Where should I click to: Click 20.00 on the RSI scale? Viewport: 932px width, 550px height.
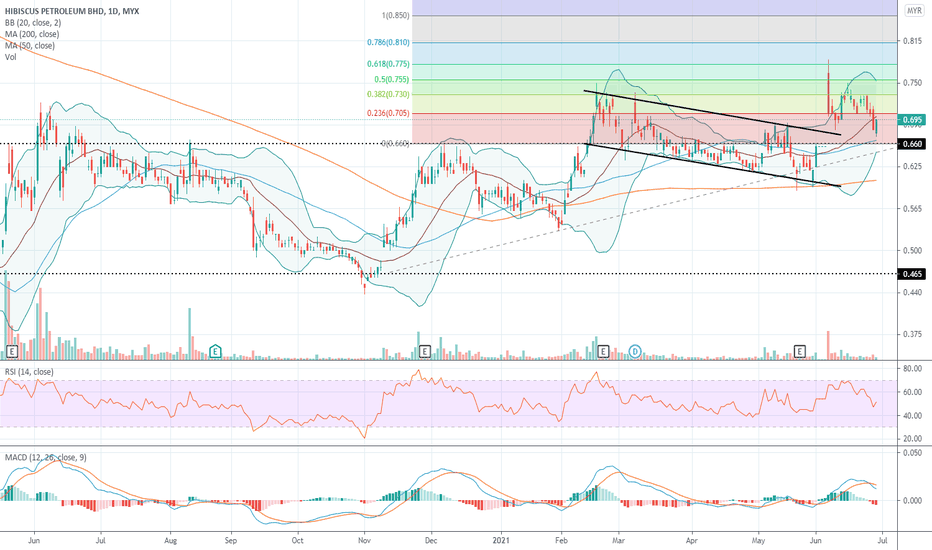[x=912, y=439]
